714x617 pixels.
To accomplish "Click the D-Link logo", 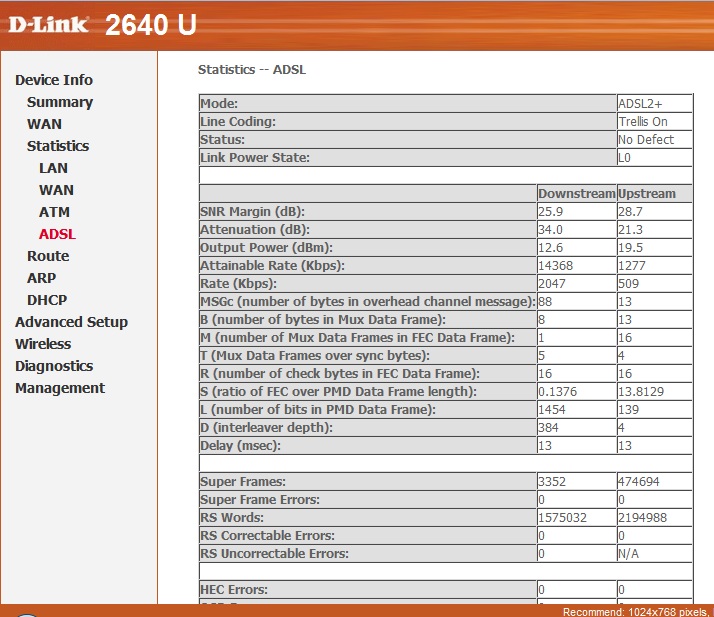I will point(48,25).
